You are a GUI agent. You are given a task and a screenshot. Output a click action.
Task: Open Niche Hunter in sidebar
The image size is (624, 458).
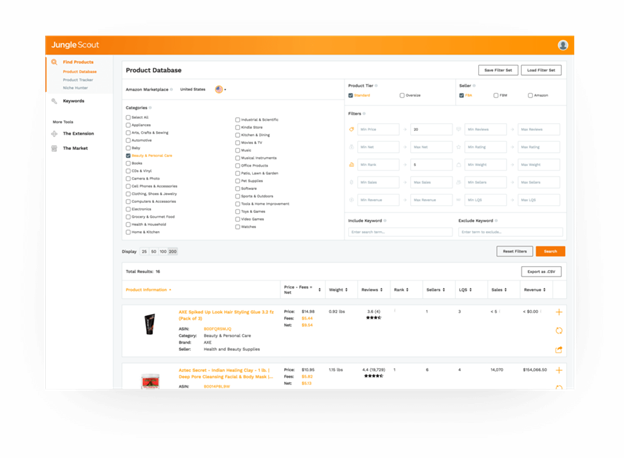click(75, 88)
